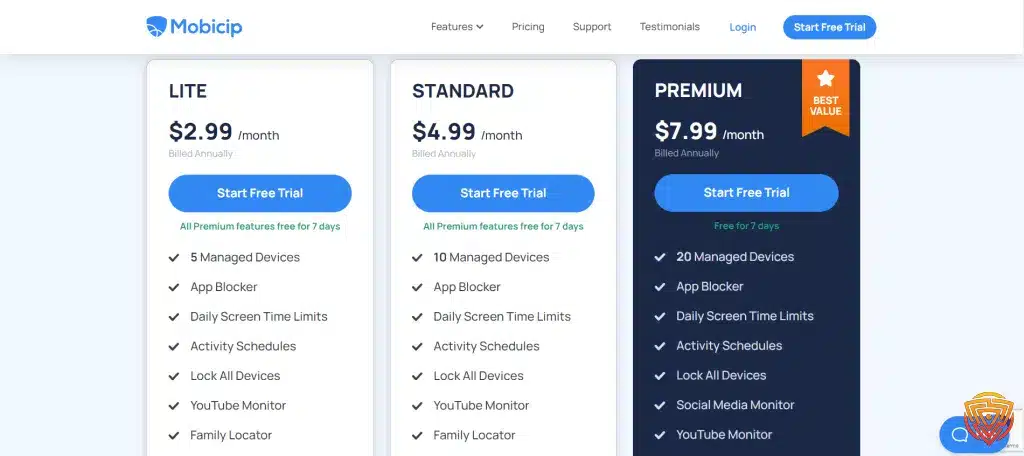Image resolution: width=1024 pixels, height=456 pixels.
Task: Click the Login link
Action: click(743, 27)
